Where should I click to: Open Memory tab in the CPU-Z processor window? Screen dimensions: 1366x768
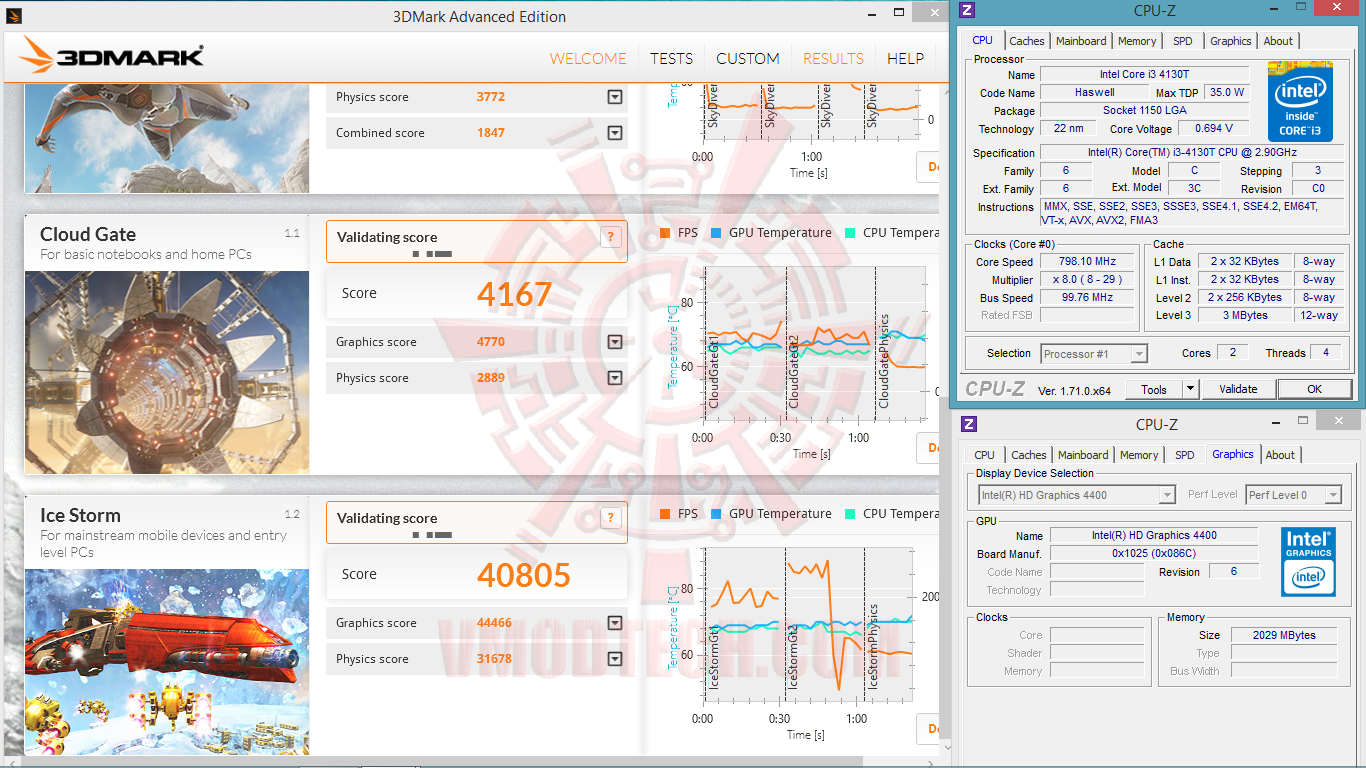1137,41
